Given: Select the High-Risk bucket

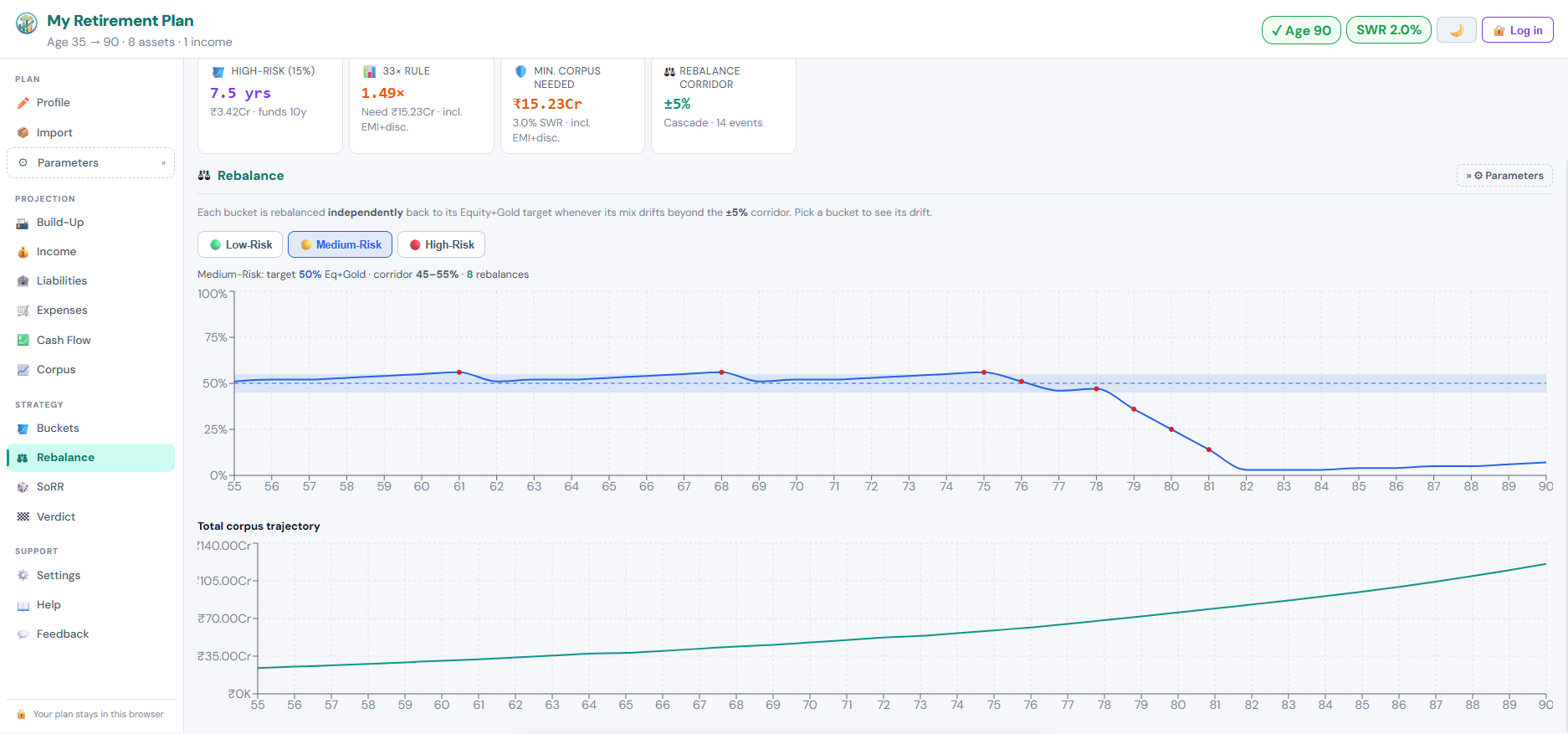Looking at the screenshot, I should click(x=441, y=244).
